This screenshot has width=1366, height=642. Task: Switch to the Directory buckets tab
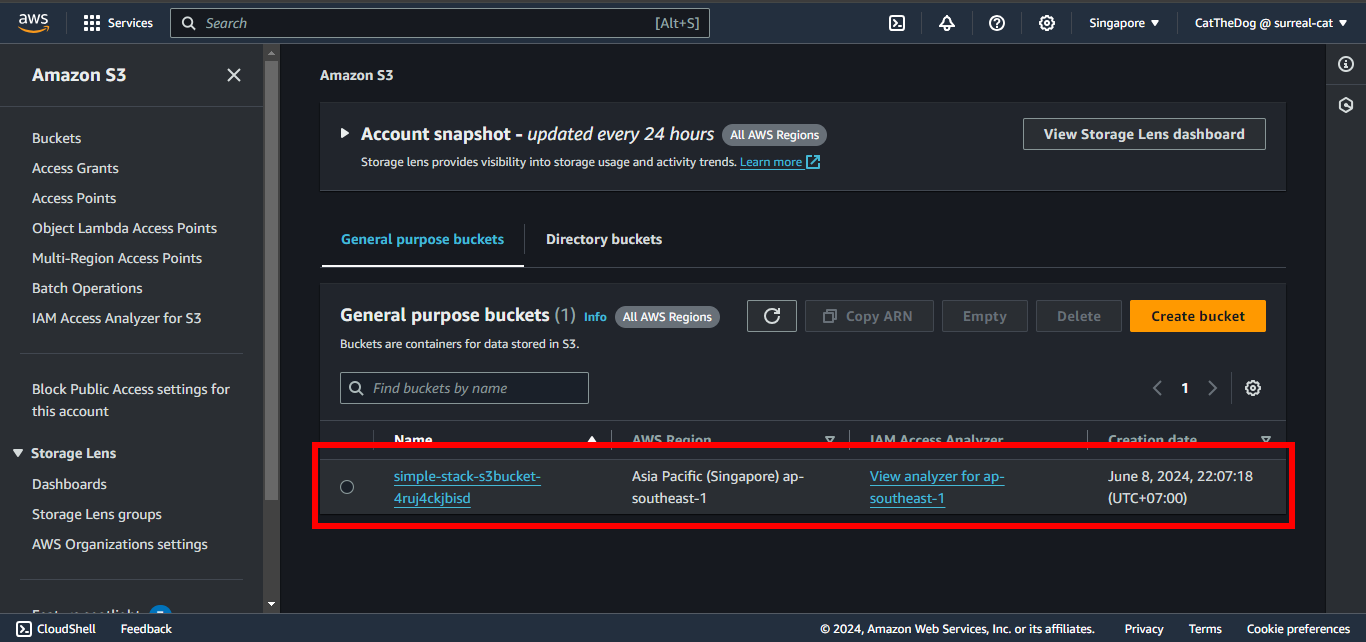[x=604, y=239]
